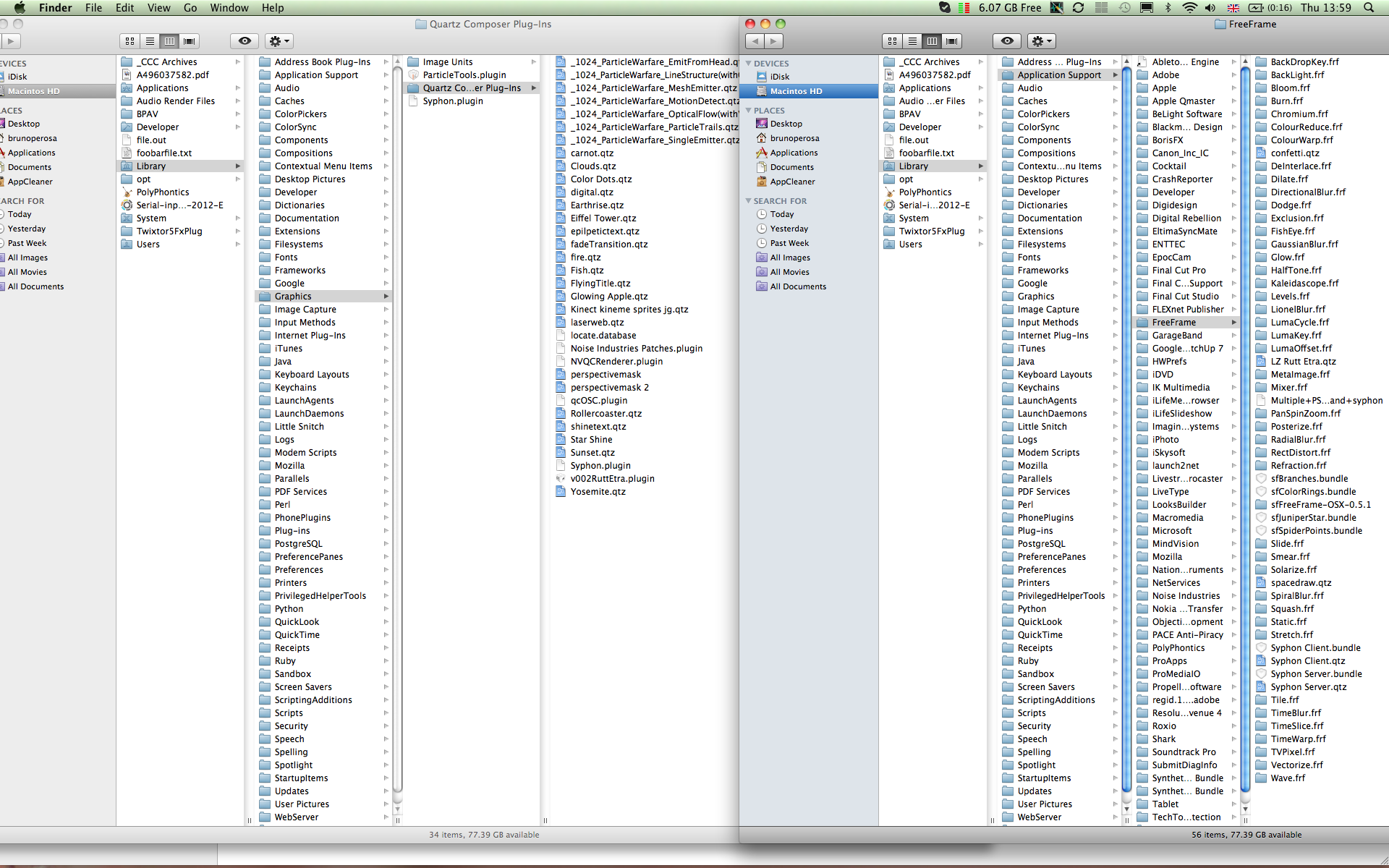The height and width of the screenshot is (868, 1389).
Task: Select Final Cut Studio folder
Action: click(x=1185, y=297)
